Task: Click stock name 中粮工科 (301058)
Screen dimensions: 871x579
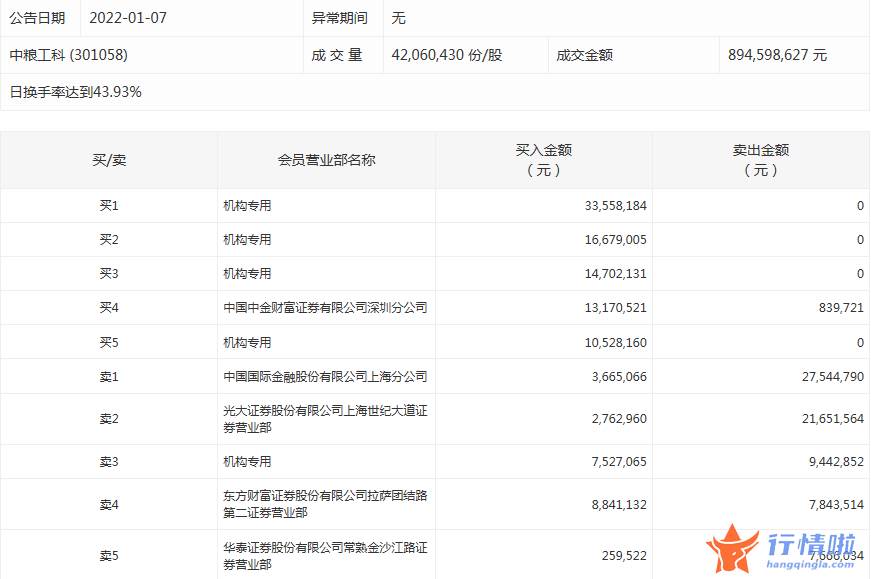Action: coord(69,55)
